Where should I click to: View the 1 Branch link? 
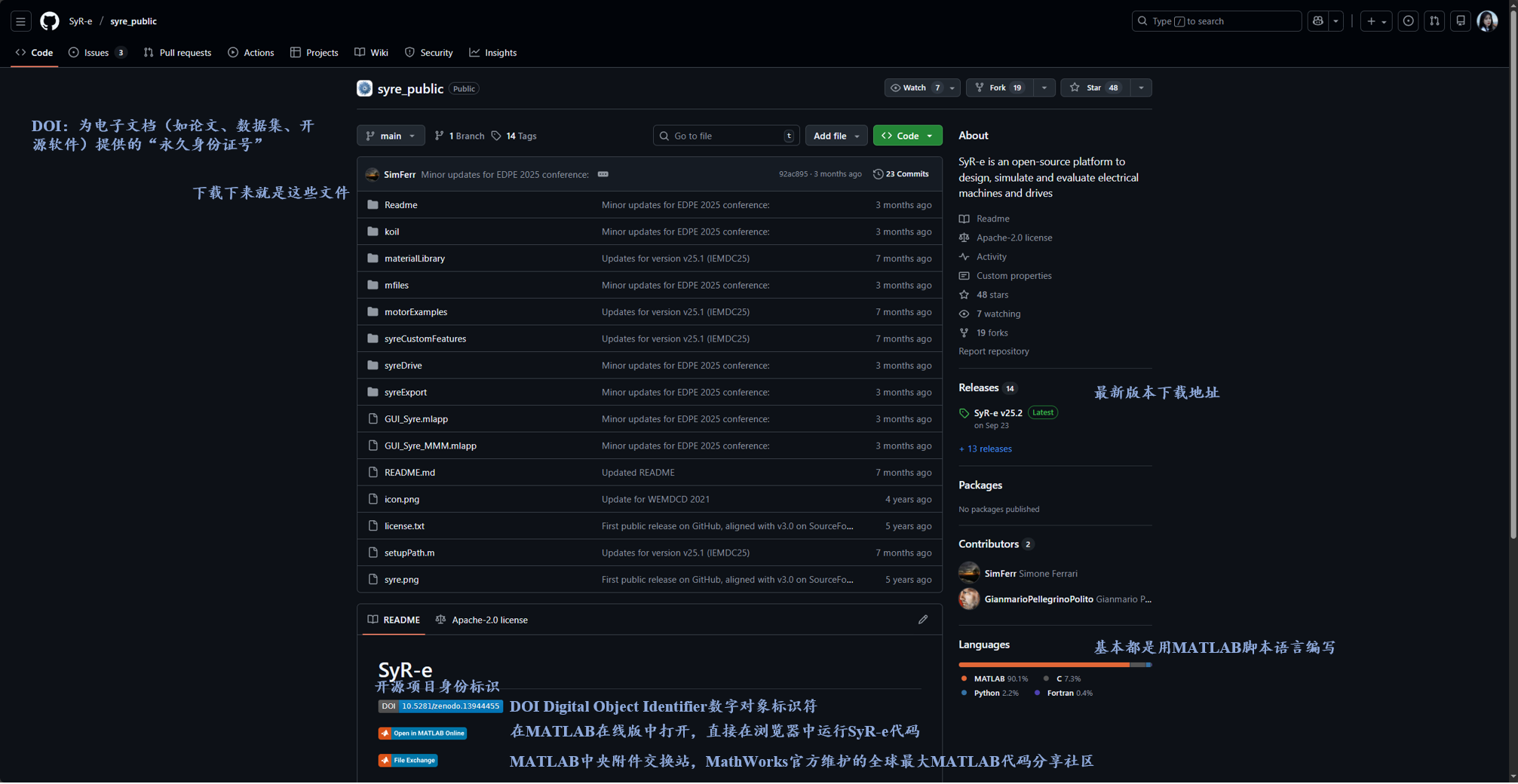pos(459,136)
